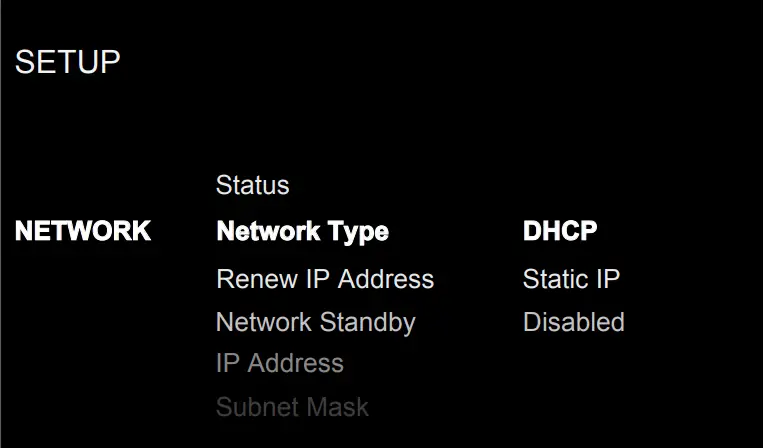Click Static IP below DHCP
This screenshot has height=448, width=764.
570,279
